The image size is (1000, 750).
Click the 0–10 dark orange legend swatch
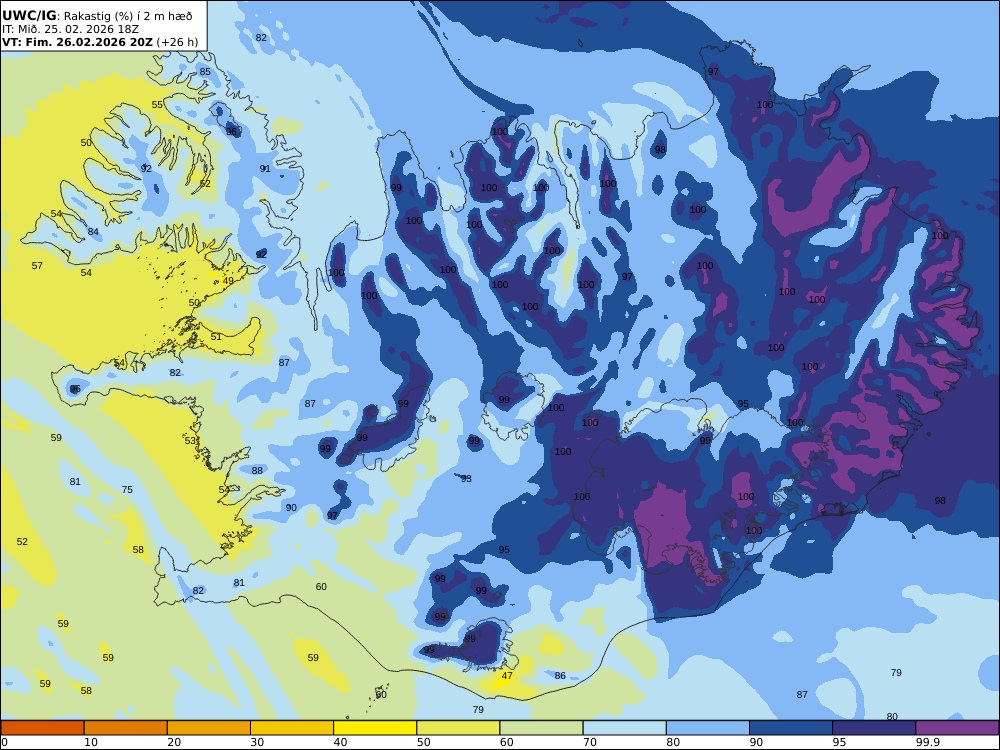[42, 728]
